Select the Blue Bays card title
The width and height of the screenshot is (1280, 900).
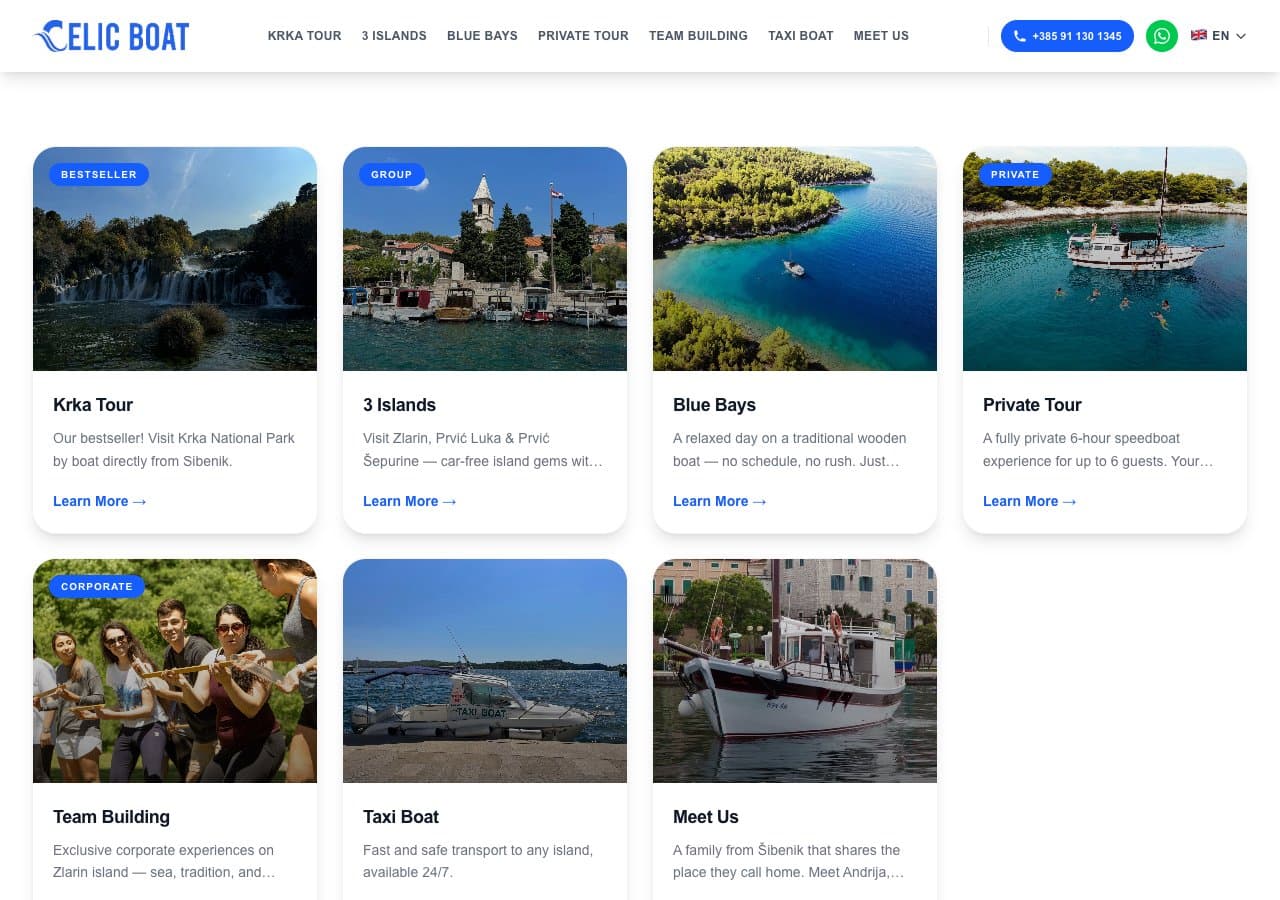[714, 405]
